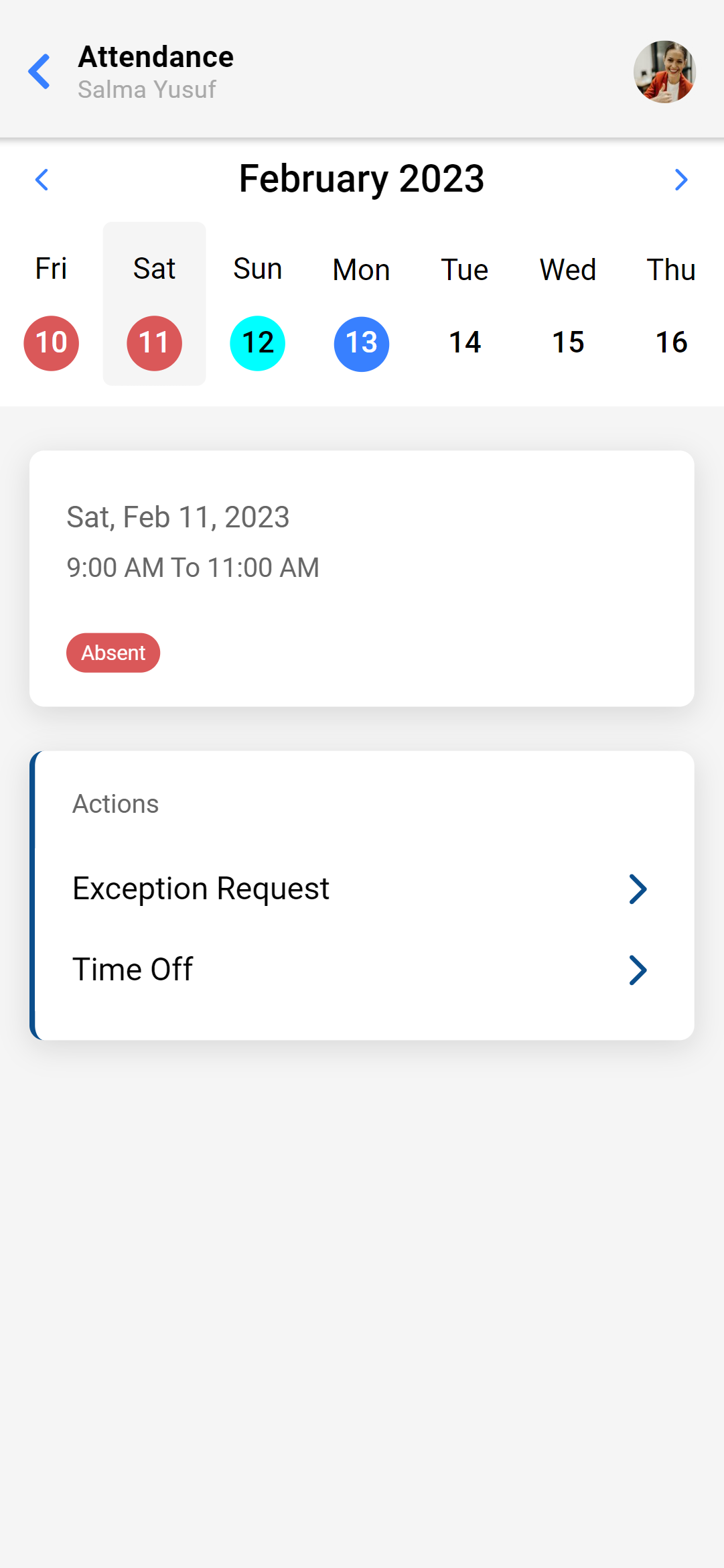This screenshot has height=1568, width=724.
Task: Select the red date 10
Action: click(52, 343)
